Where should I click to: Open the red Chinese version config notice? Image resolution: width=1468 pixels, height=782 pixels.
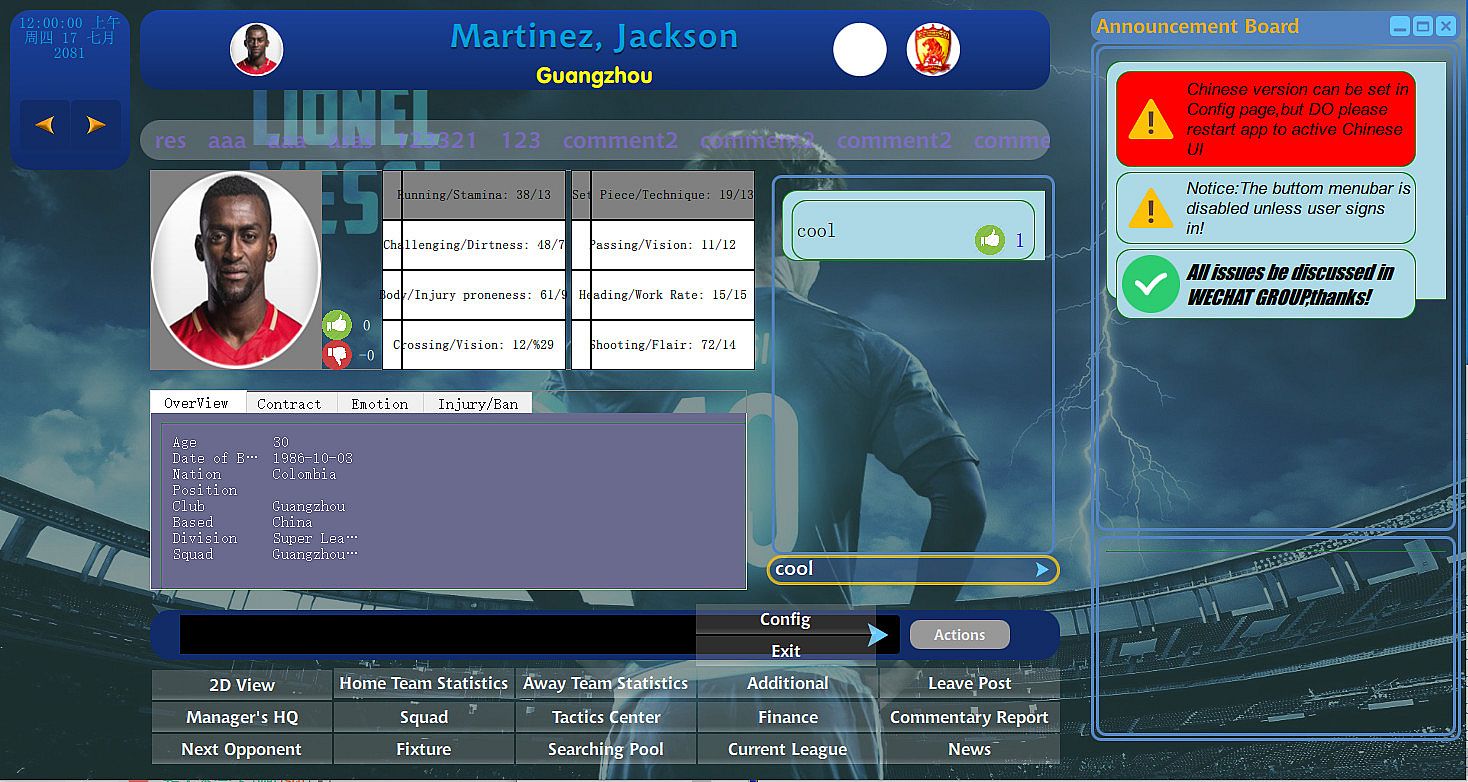point(1266,119)
